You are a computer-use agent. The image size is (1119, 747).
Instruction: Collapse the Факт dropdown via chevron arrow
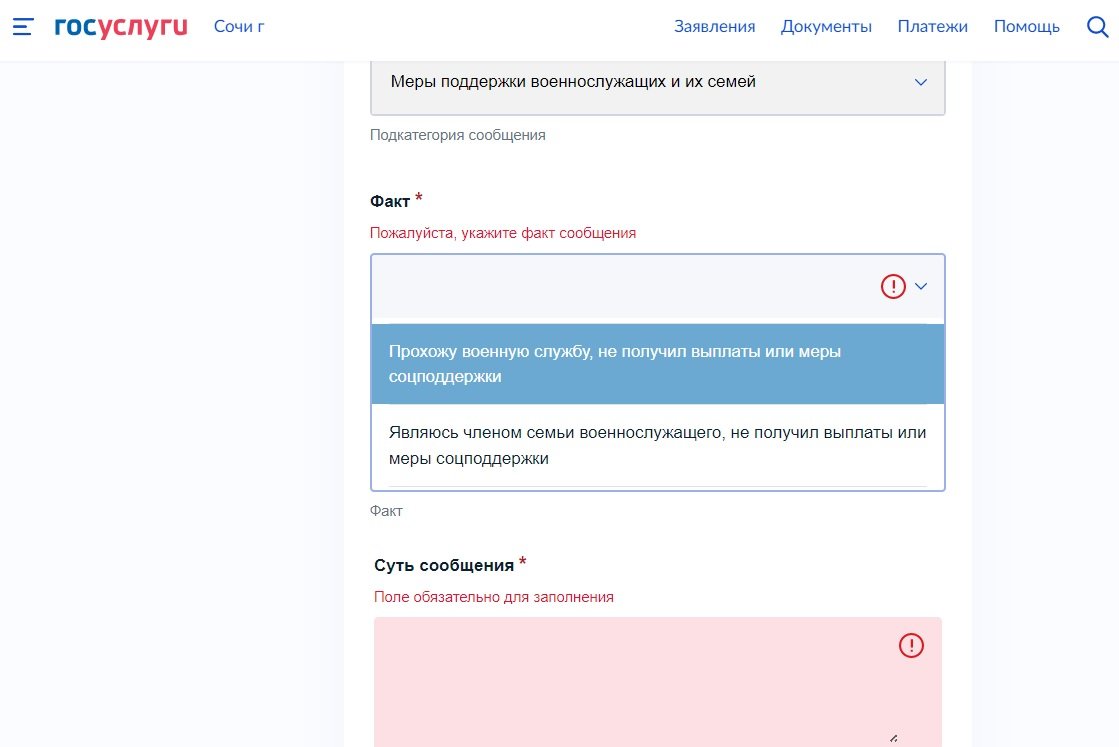921,287
